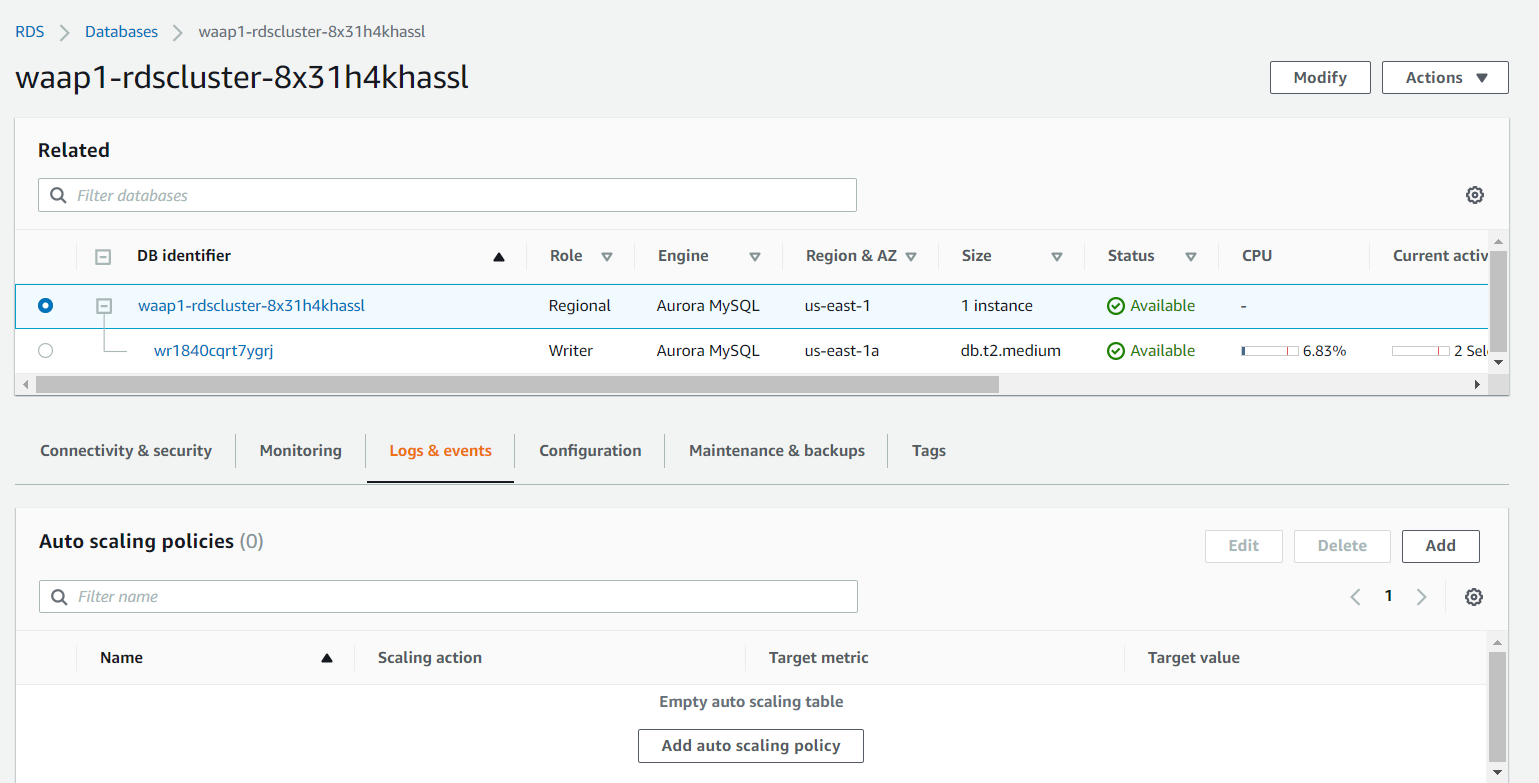Click Current activity bar for wr1840cqrt7ygrj

point(1421,351)
